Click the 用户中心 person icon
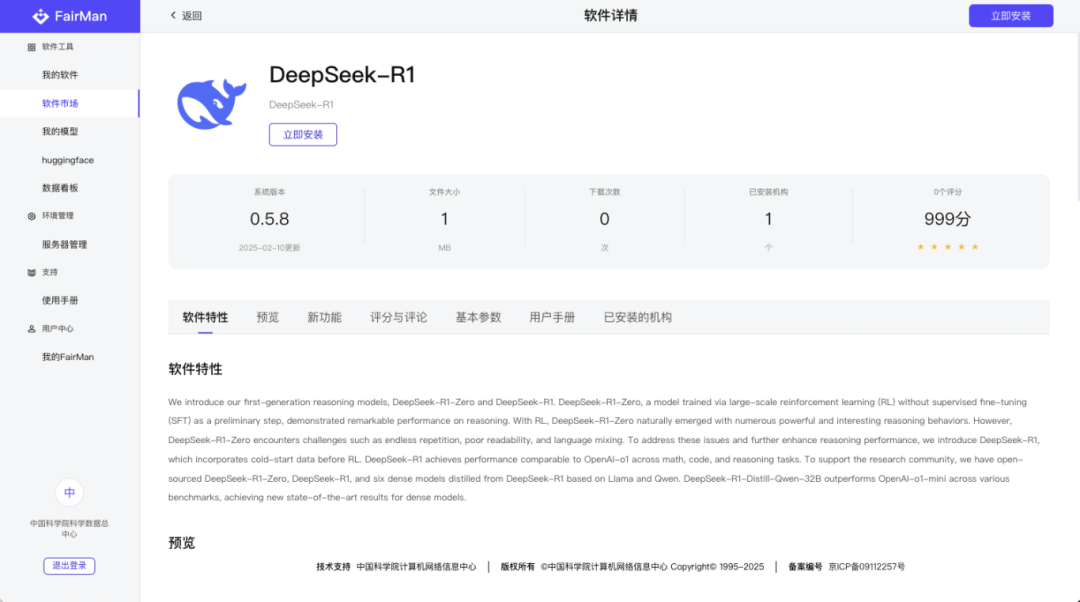This screenshot has width=1080, height=602. click(x=31, y=329)
